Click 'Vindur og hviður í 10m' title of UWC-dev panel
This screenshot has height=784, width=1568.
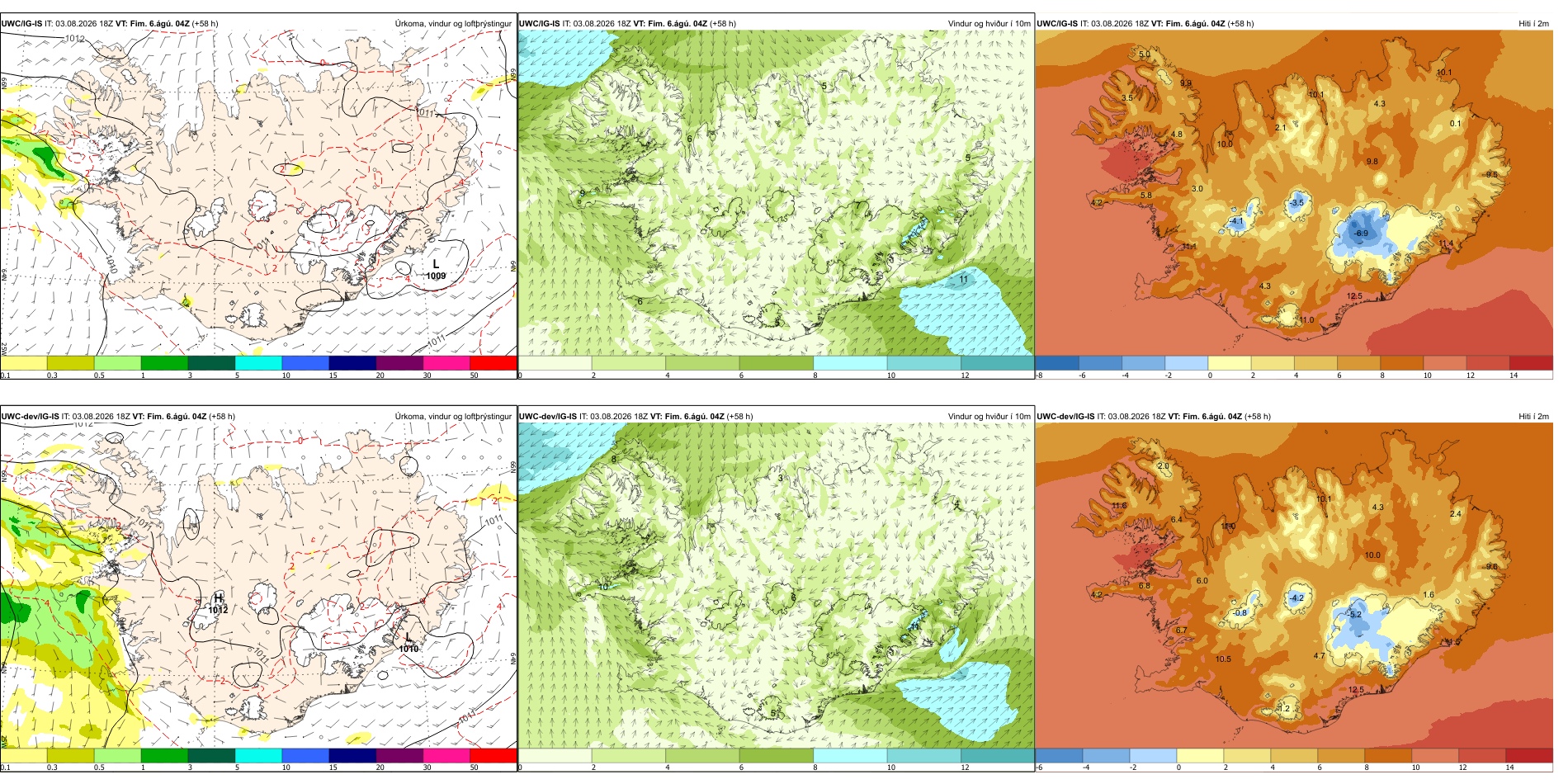coord(989,417)
